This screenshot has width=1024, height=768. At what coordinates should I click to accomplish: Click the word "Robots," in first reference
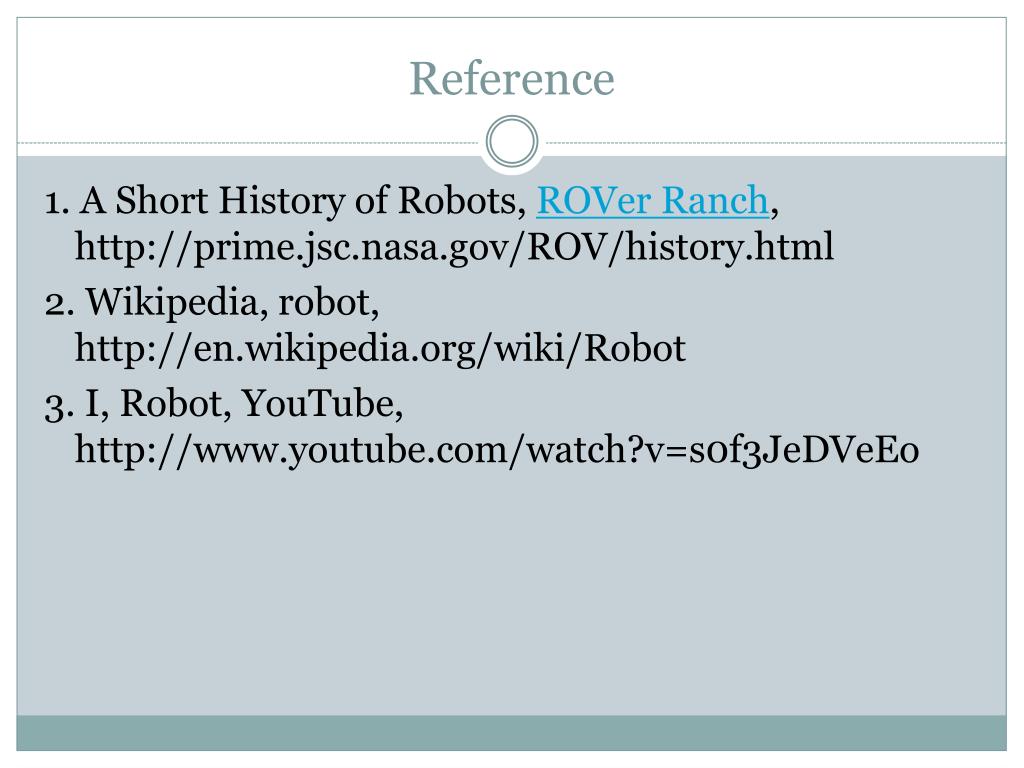click(462, 200)
